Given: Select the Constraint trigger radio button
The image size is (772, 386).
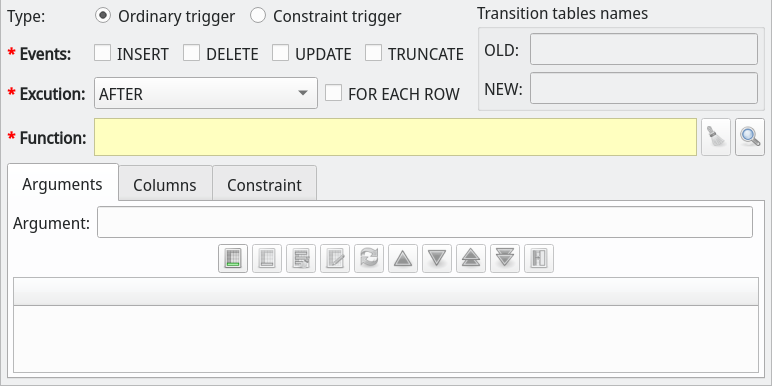Looking at the screenshot, I should point(257,16).
